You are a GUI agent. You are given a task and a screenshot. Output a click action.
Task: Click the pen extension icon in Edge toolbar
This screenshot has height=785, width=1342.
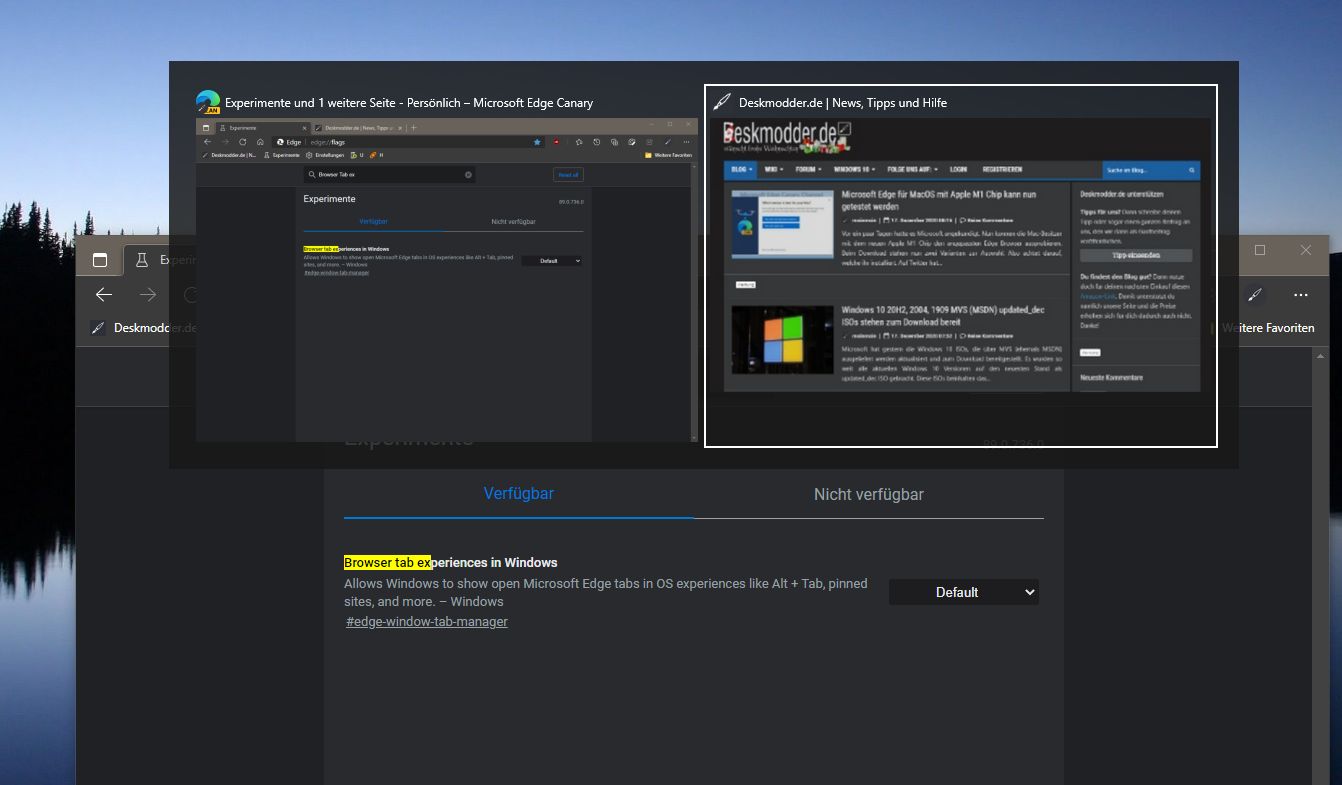(1255, 295)
